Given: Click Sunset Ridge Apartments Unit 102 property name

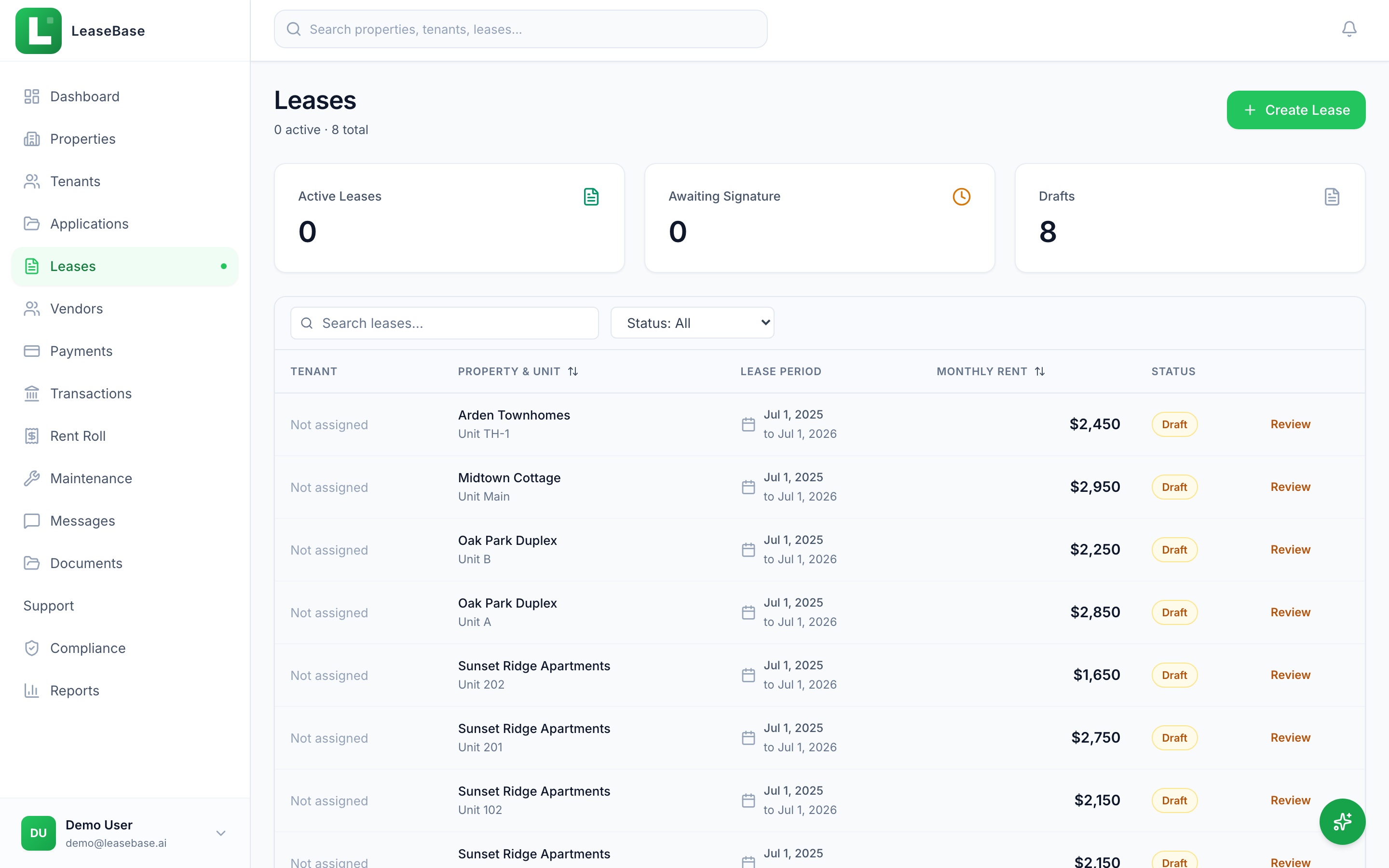Looking at the screenshot, I should tap(534, 791).
